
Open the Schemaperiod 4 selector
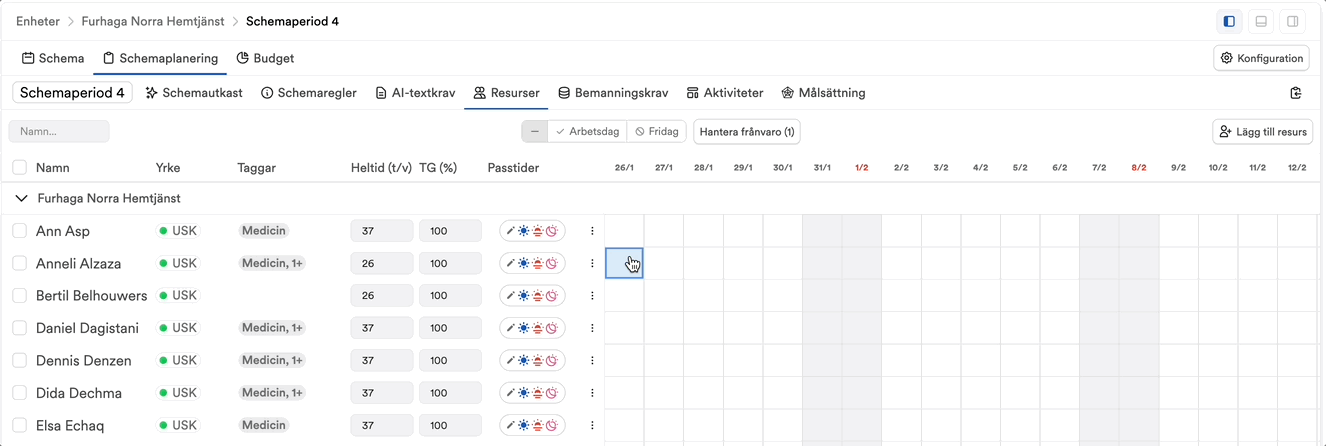click(x=72, y=93)
